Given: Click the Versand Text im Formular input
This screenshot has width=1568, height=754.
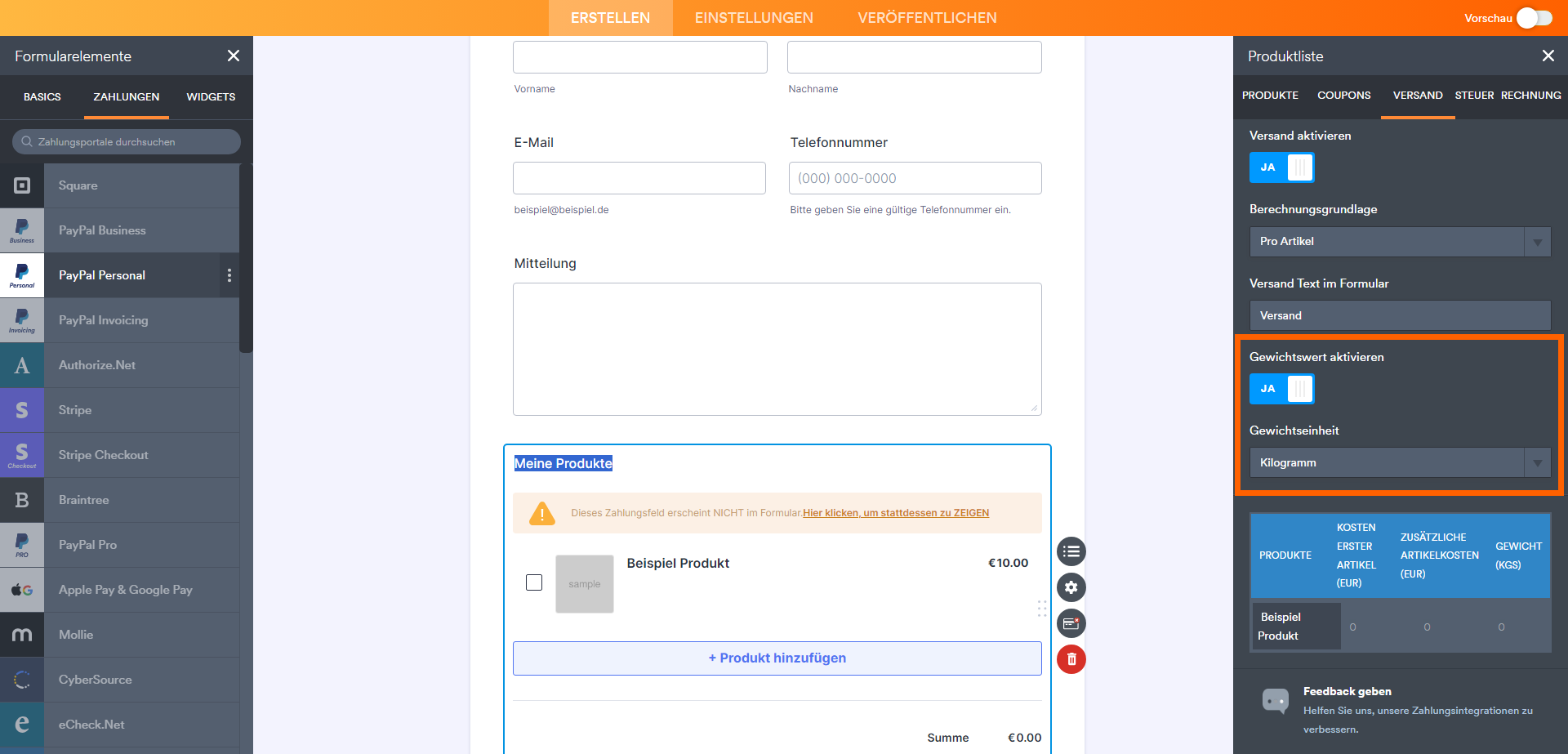Looking at the screenshot, I should [x=1400, y=315].
